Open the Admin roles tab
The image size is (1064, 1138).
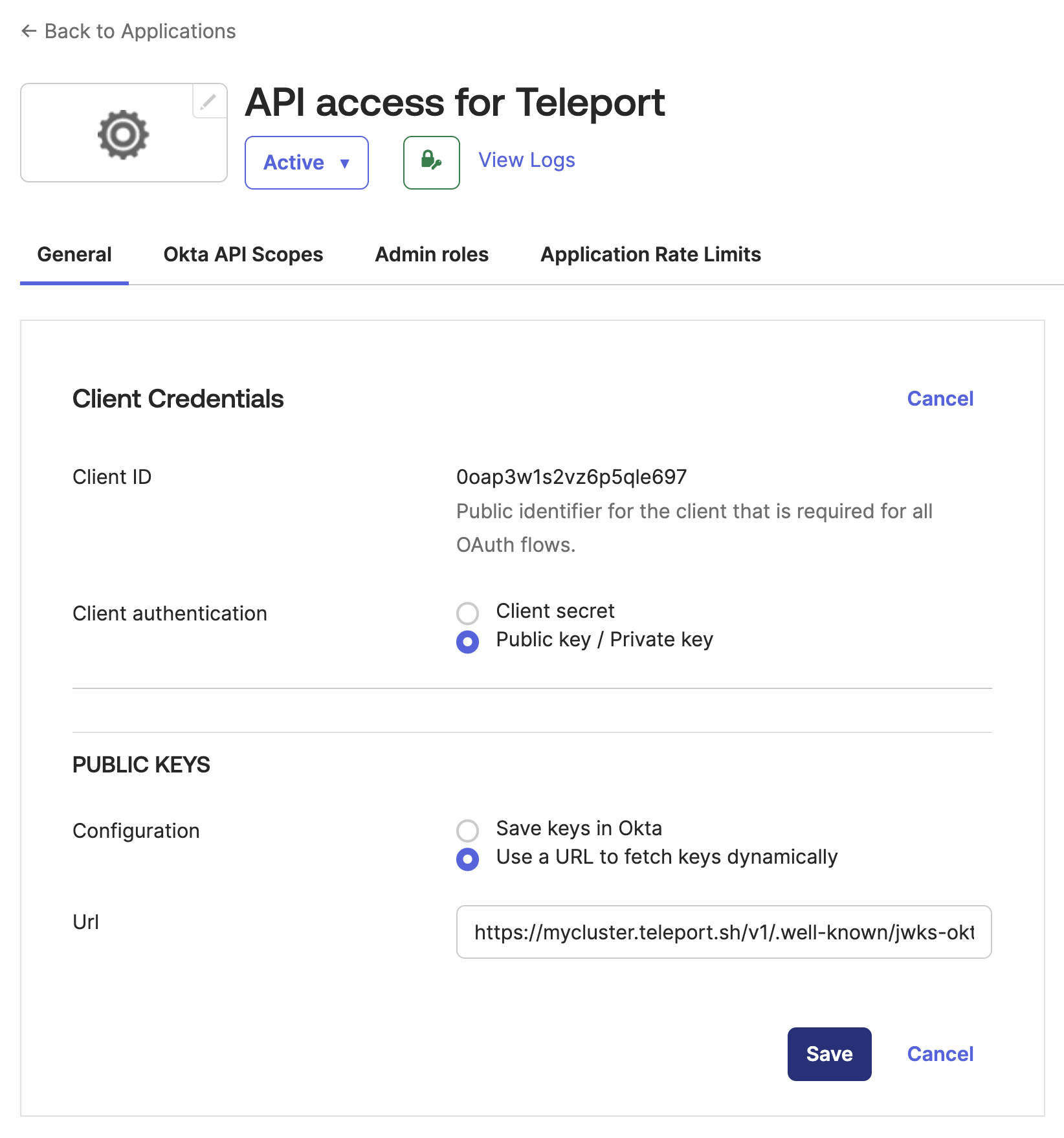click(x=431, y=254)
